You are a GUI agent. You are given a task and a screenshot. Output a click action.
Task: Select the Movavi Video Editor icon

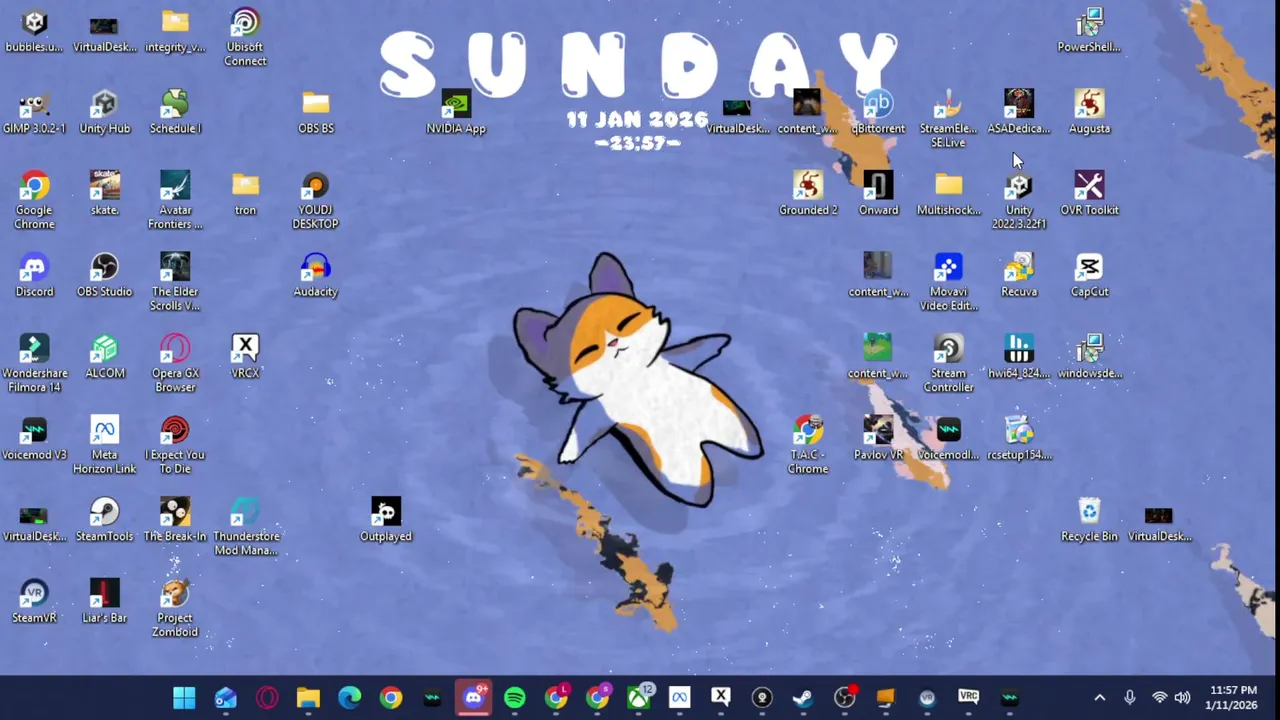pos(948,282)
